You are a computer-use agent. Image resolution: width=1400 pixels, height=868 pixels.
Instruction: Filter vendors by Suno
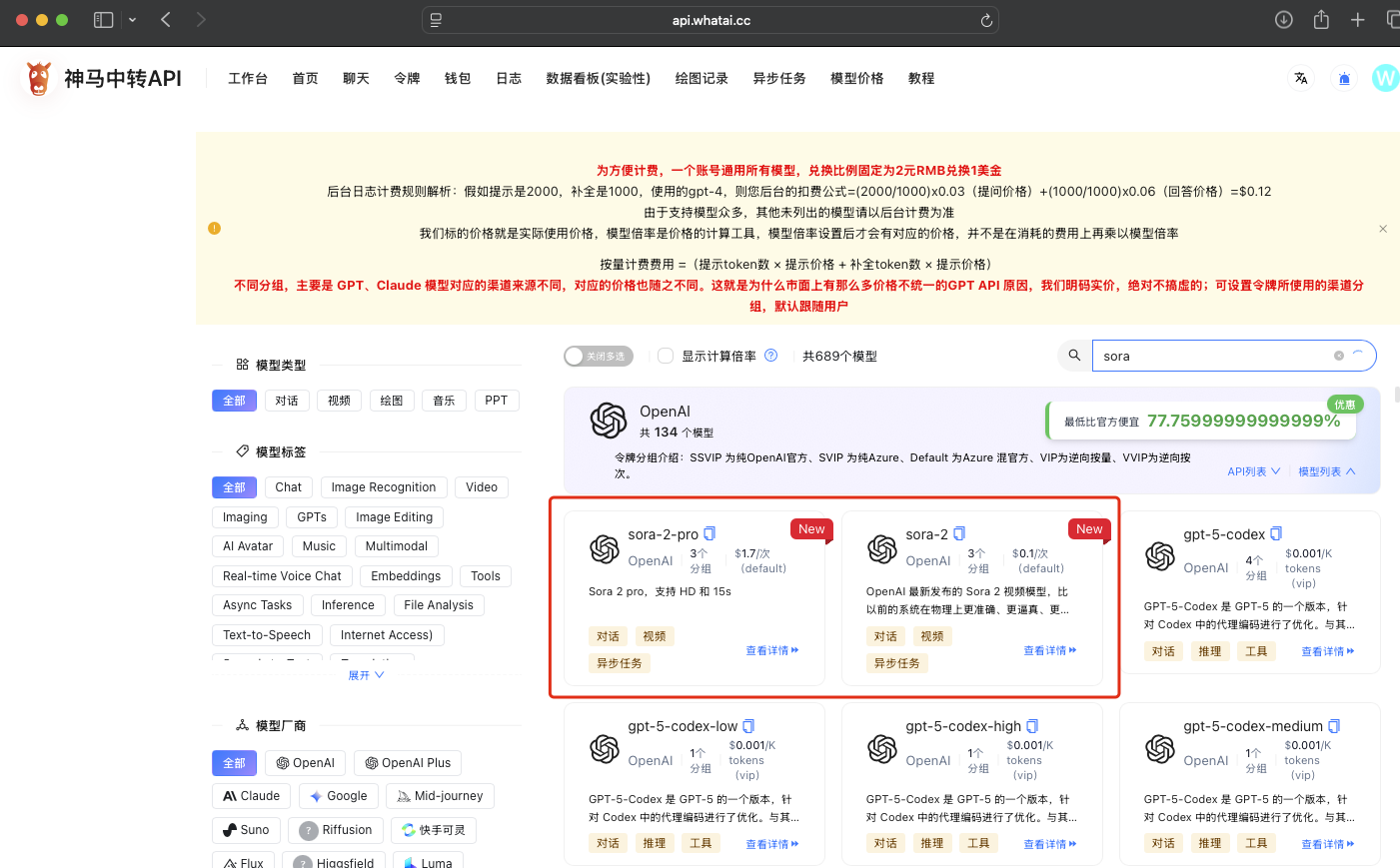coord(247,830)
